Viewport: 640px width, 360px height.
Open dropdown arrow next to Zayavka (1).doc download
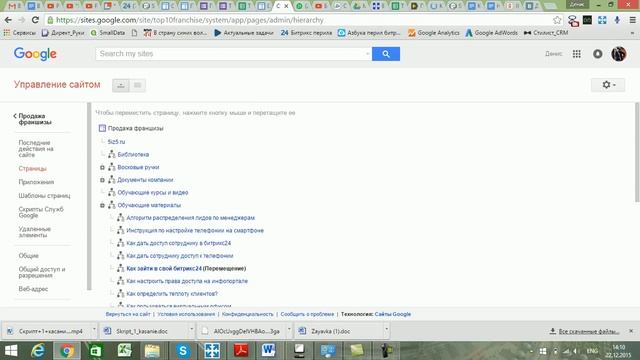tap(386, 329)
